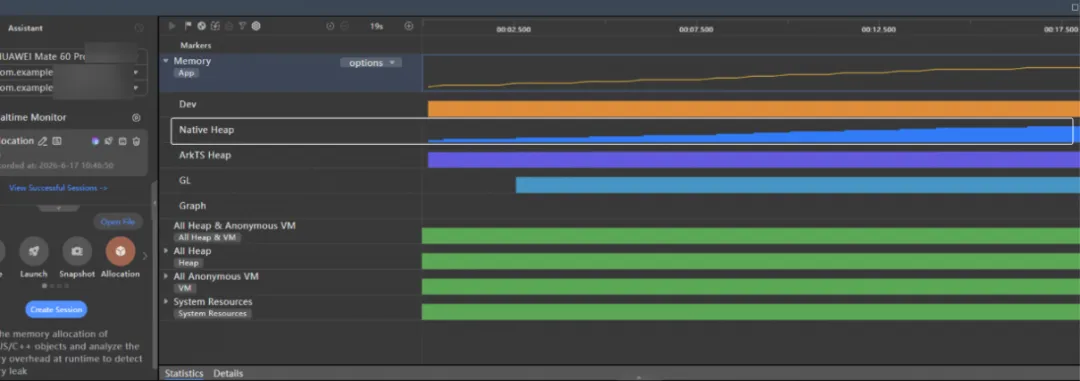Expand the System Resources lane
1080x381 pixels.
(165, 302)
